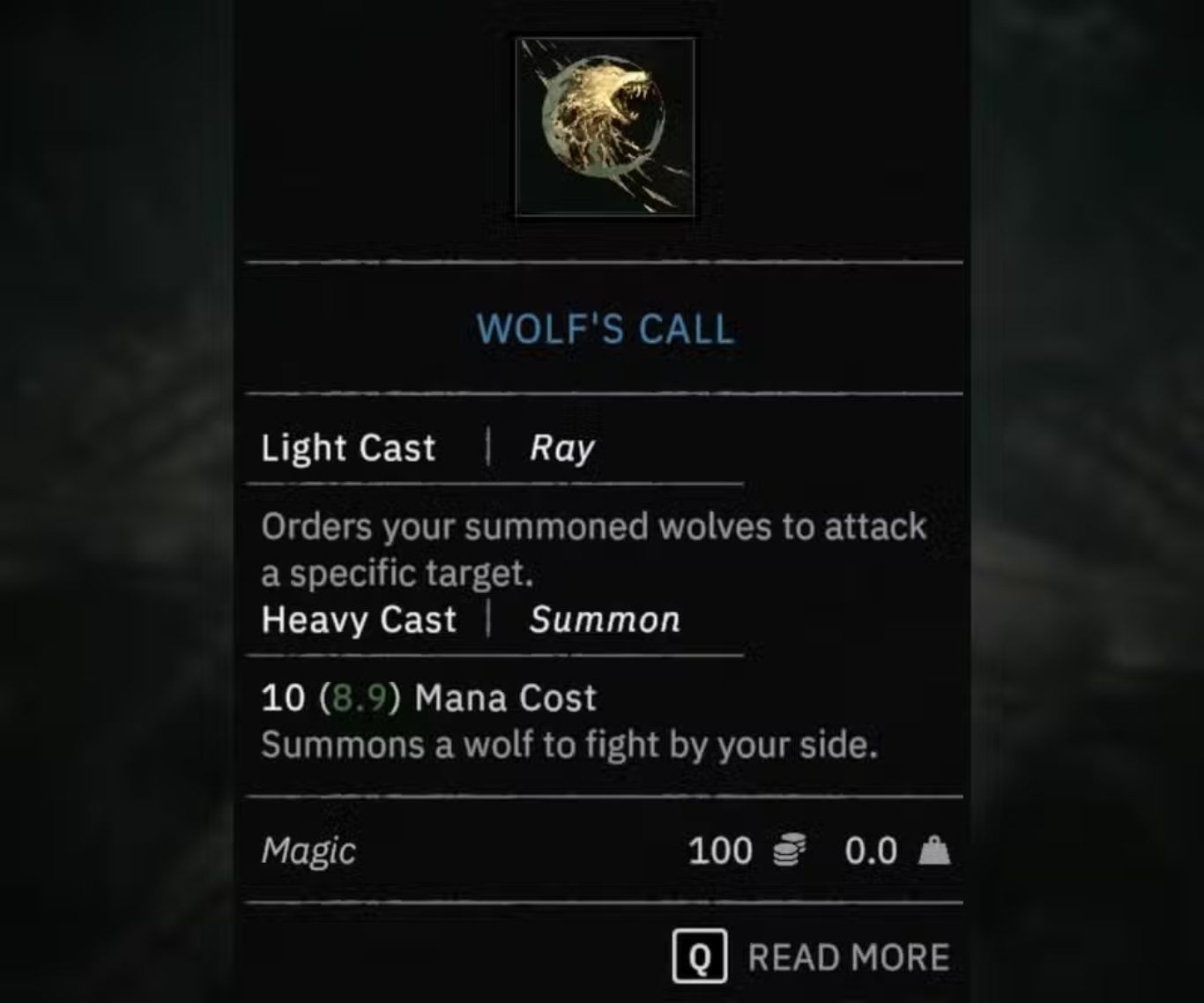Click the green 8.9 reduced mana value
Image resolution: width=1204 pixels, height=1003 pixels.
[360, 698]
